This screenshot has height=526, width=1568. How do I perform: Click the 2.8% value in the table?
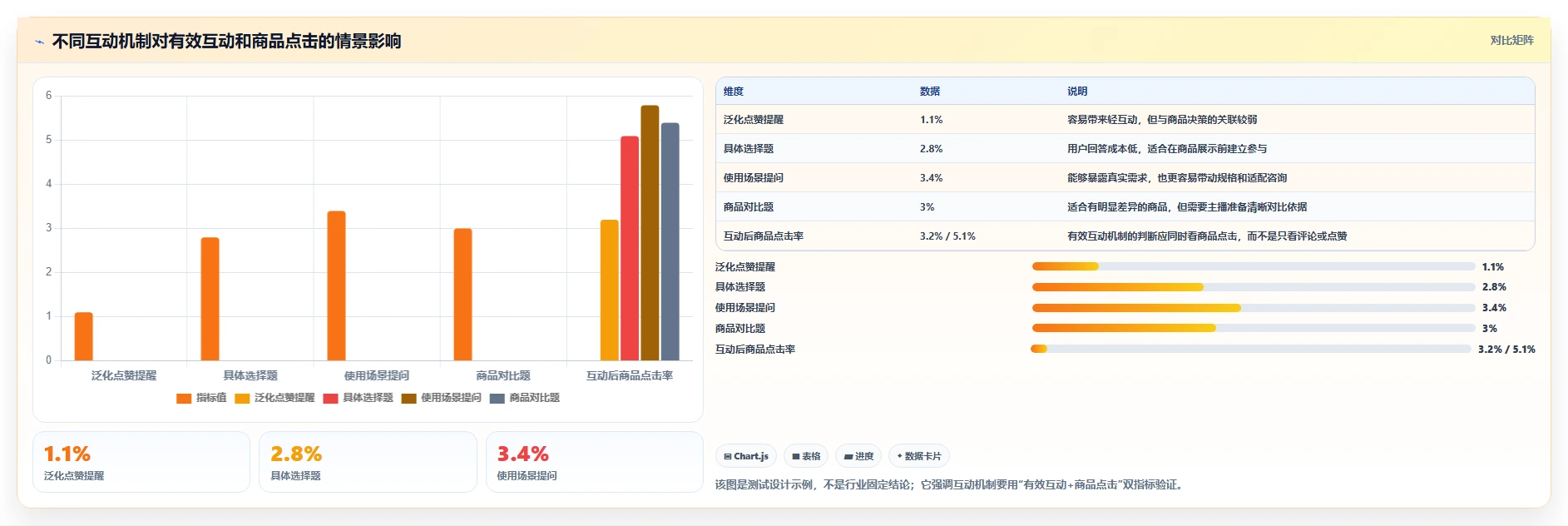pos(931,149)
